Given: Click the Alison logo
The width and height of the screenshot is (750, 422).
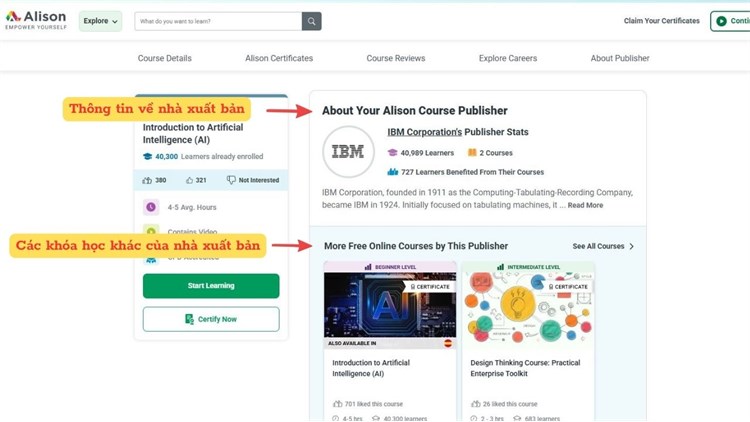Looking at the screenshot, I should coord(36,20).
